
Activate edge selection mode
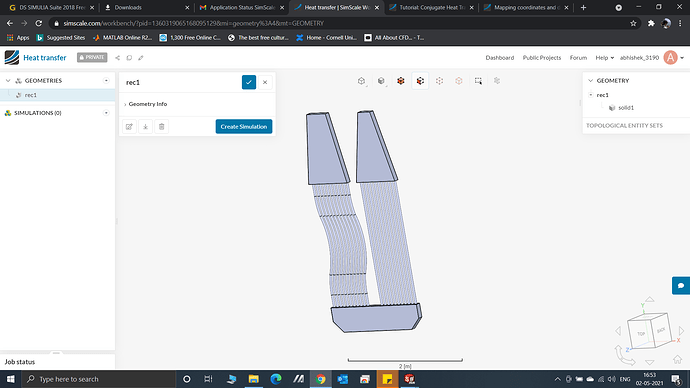tap(439, 81)
